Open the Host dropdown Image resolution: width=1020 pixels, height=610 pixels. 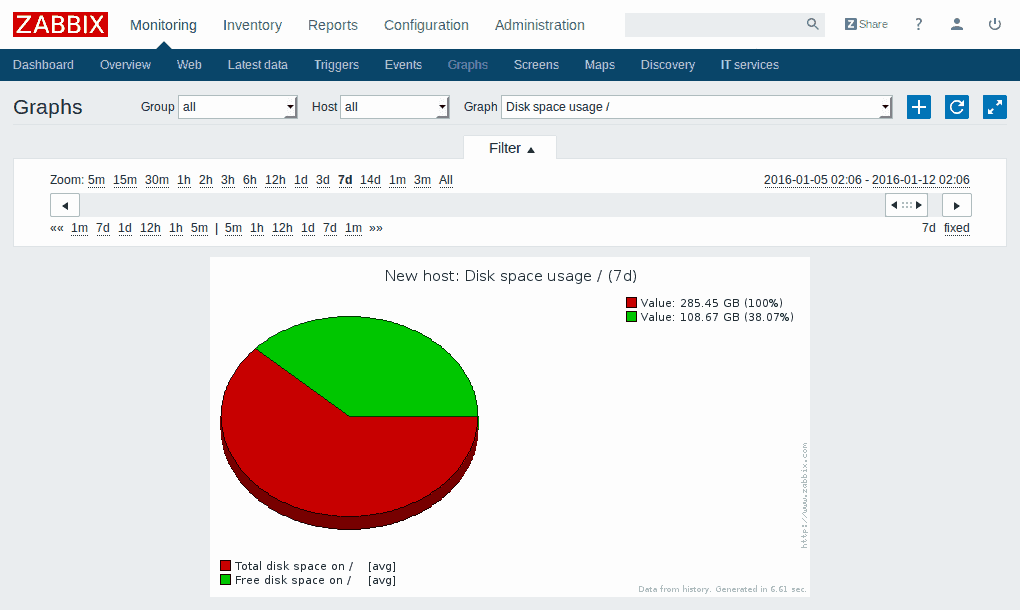point(394,107)
